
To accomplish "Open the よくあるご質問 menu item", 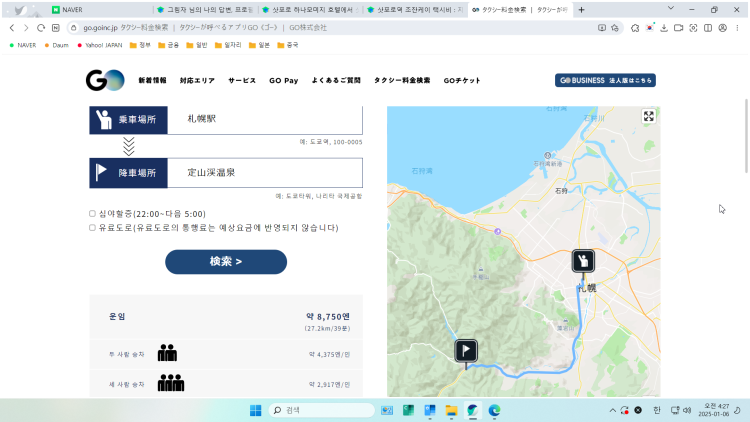I will (336, 80).
